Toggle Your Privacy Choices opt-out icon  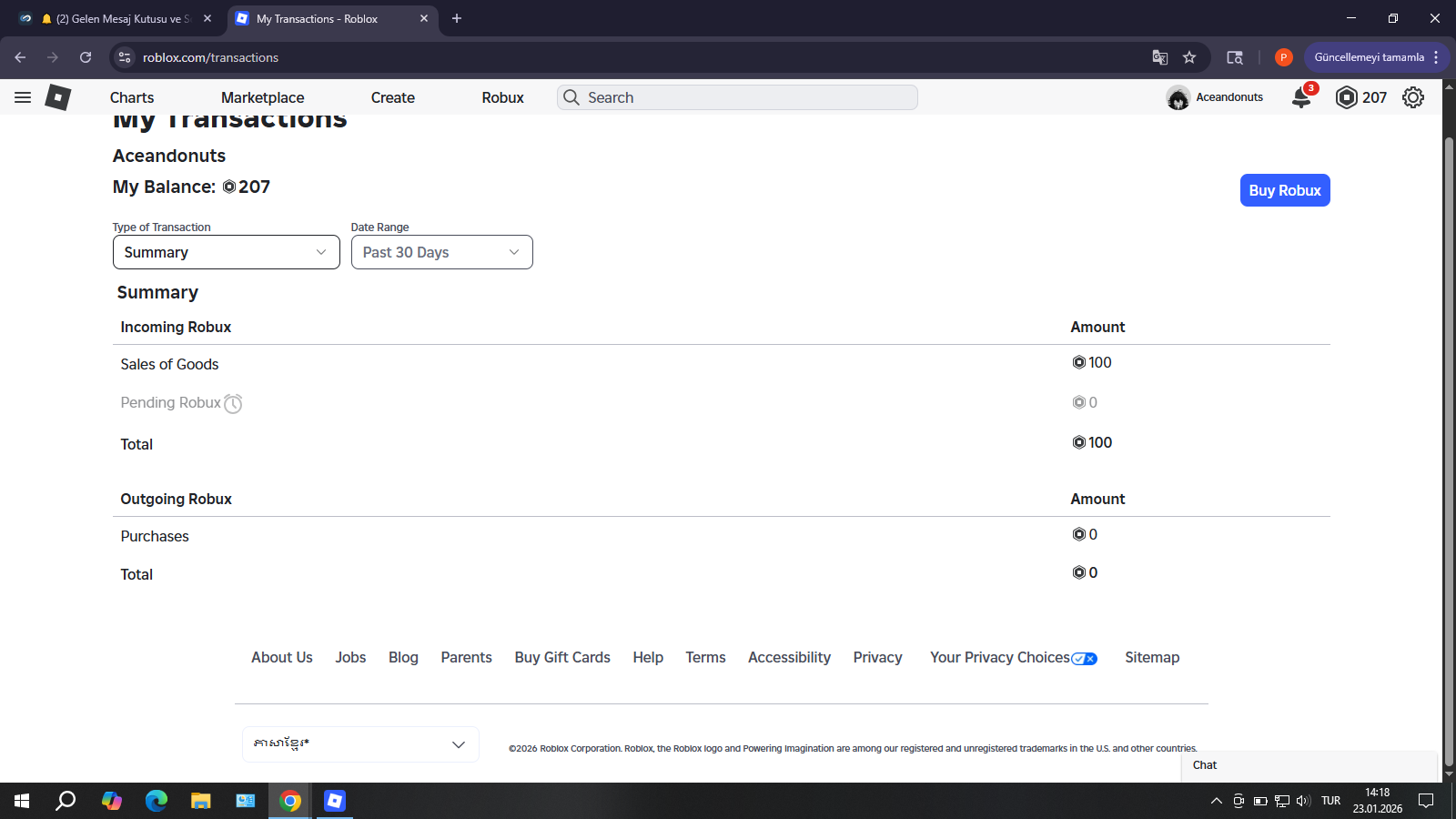(x=1085, y=659)
